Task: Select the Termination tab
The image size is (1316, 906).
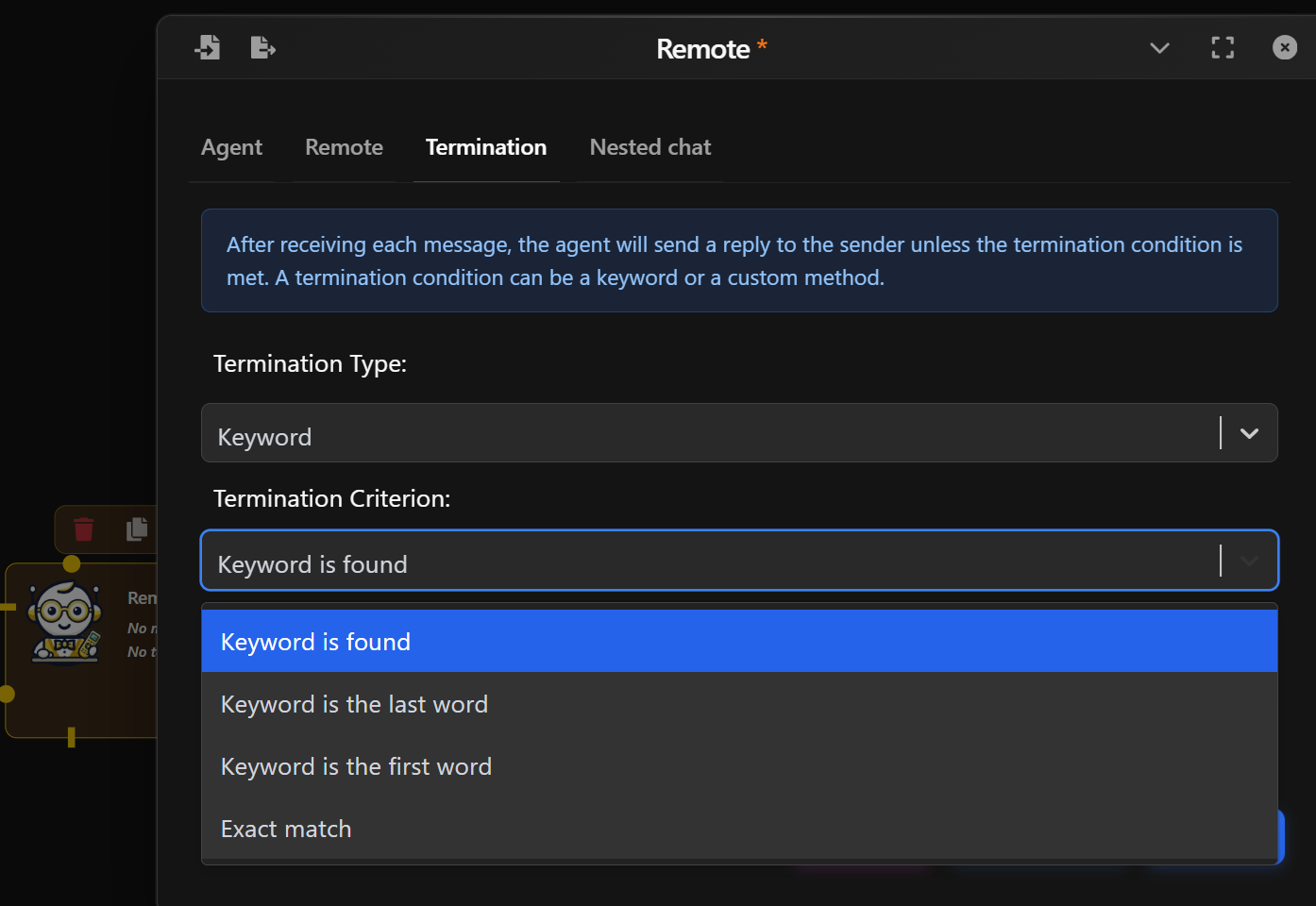Action: pos(486,147)
